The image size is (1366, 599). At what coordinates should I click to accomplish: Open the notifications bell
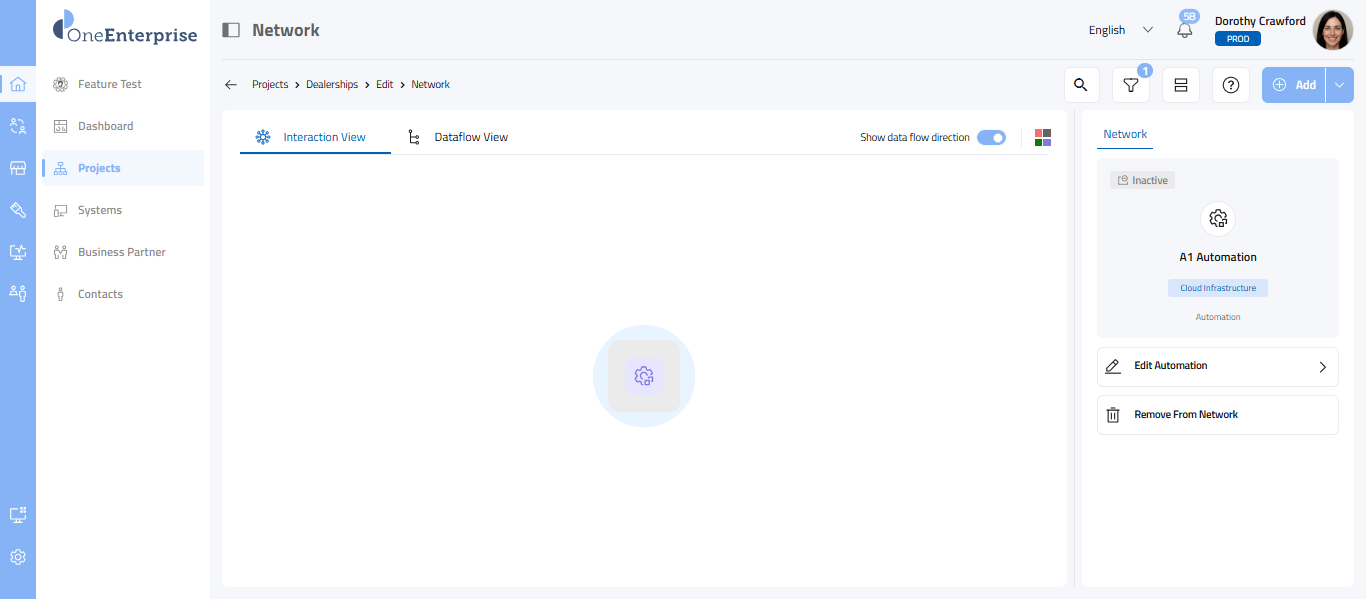click(x=1185, y=30)
